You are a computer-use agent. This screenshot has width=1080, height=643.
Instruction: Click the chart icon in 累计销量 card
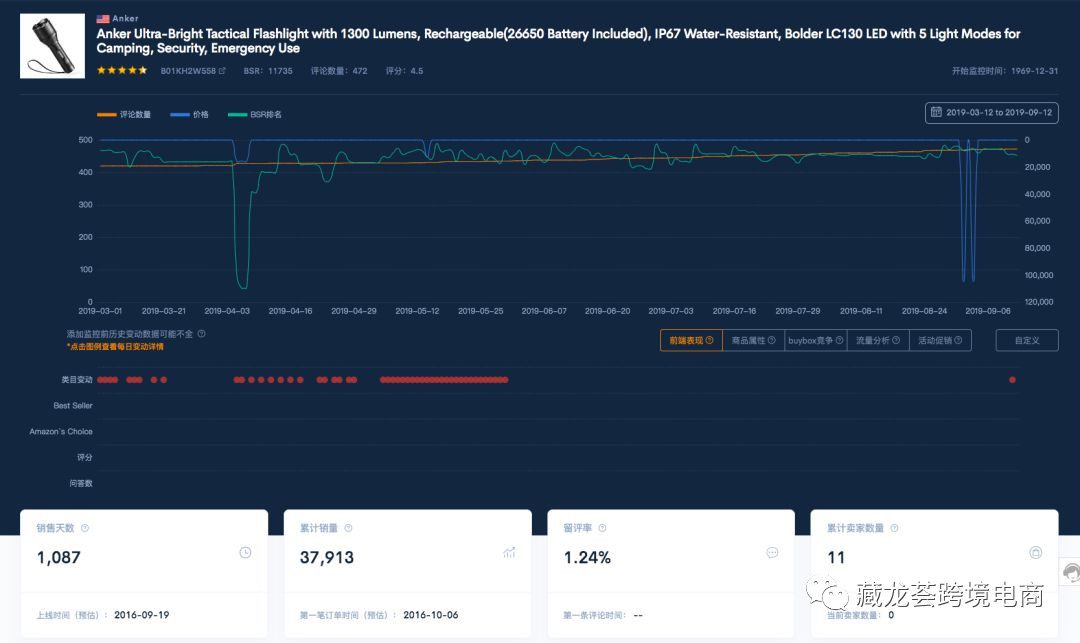coord(509,553)
